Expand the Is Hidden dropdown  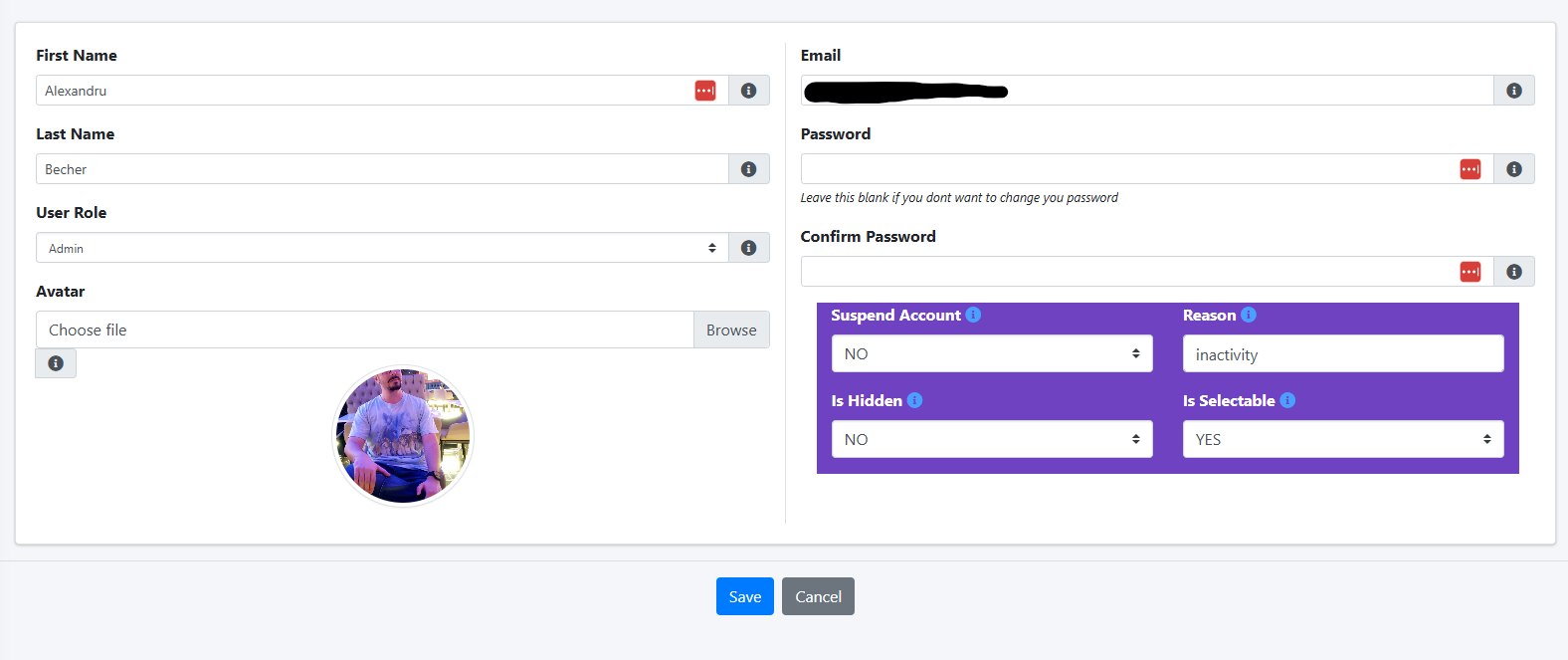[x=992, y=440]
